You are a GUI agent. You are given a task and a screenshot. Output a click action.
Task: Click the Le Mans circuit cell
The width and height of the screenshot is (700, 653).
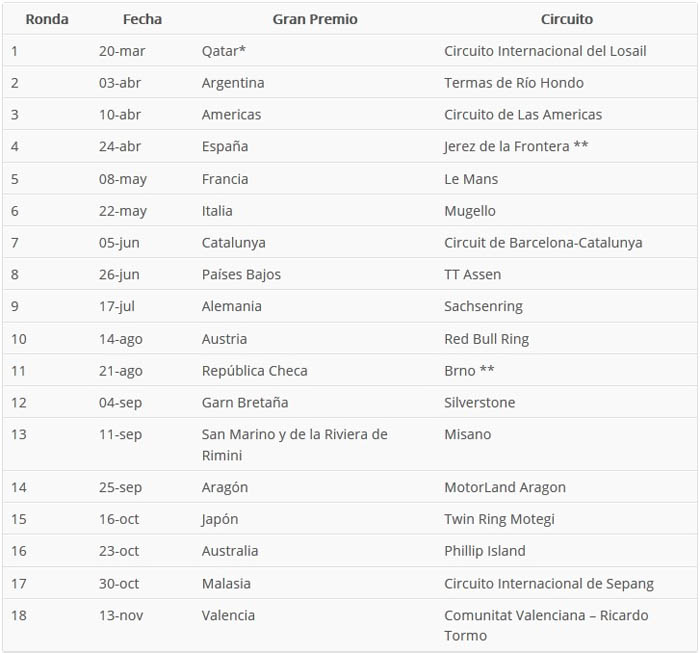471,179
